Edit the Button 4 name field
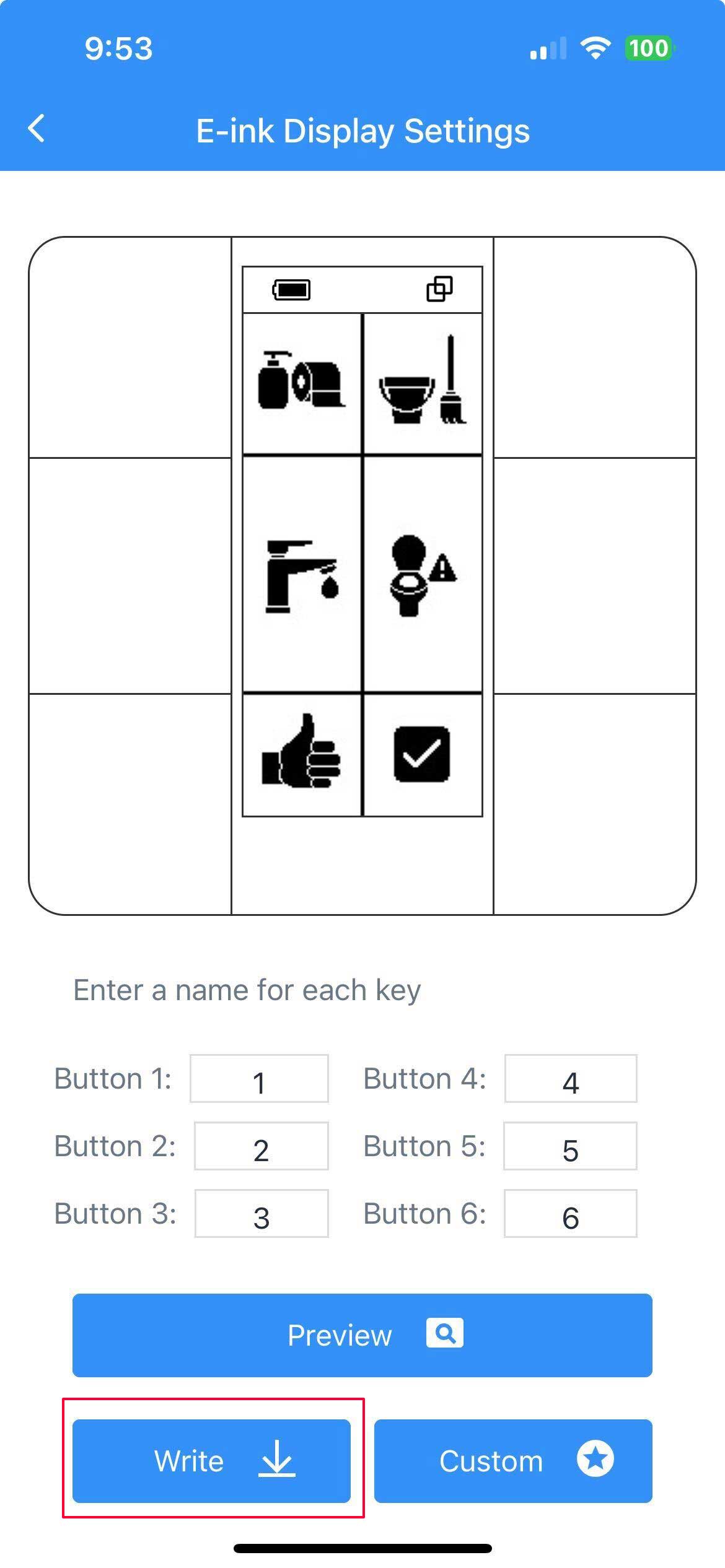Image resolution: width=725 pixels, height=1568 pixels. (x=571, y=1079)
